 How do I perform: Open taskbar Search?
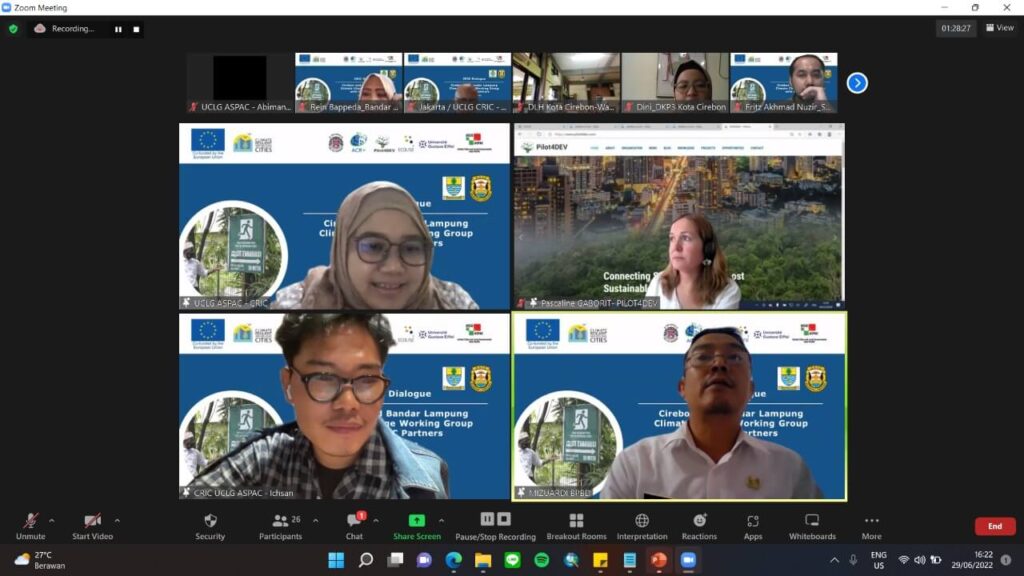tap(366, 560)
